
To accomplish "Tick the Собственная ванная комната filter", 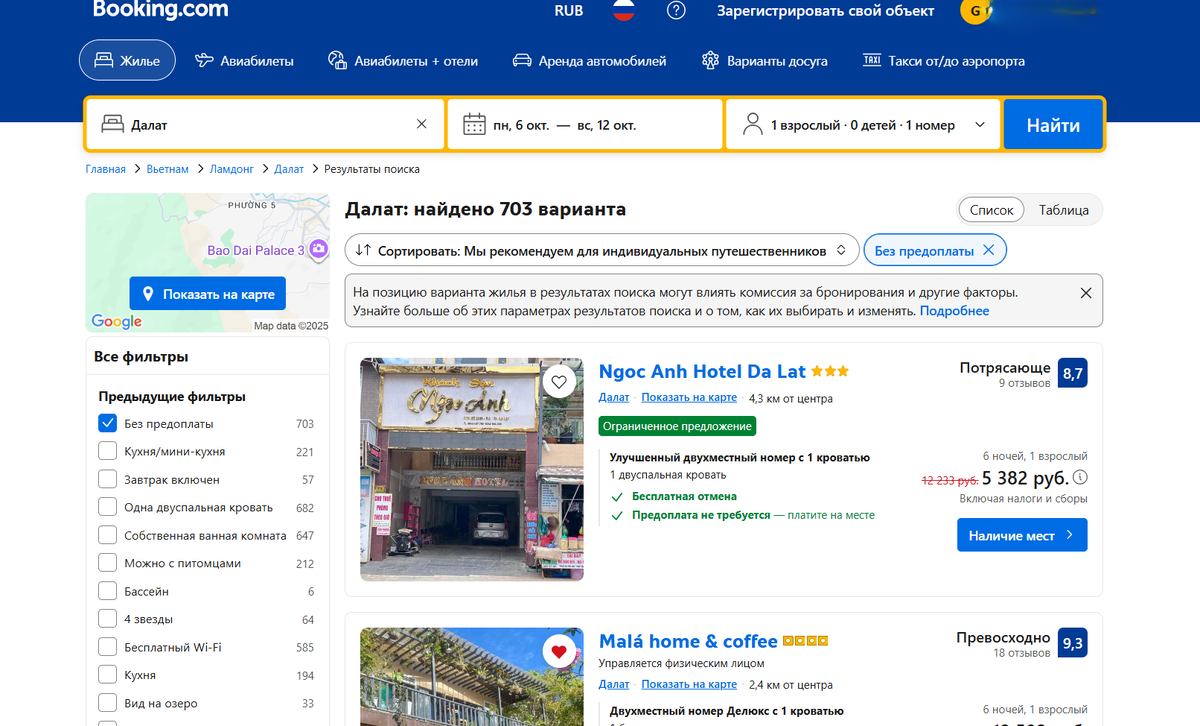I will coord(108,535).
